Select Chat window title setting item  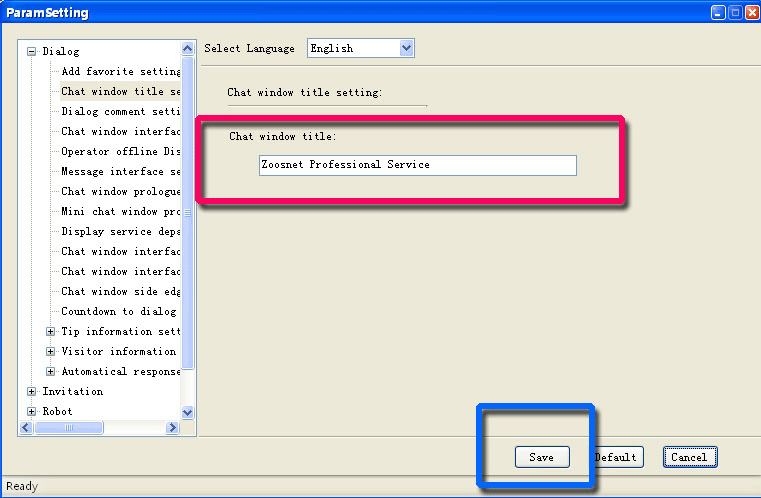120,91
